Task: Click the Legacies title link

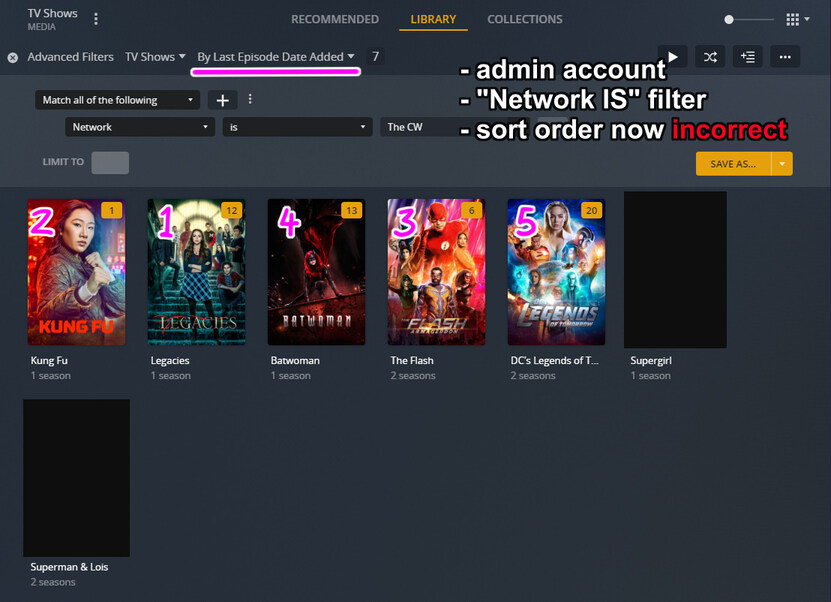Action: pyautogui.click(x=170, y=360)
